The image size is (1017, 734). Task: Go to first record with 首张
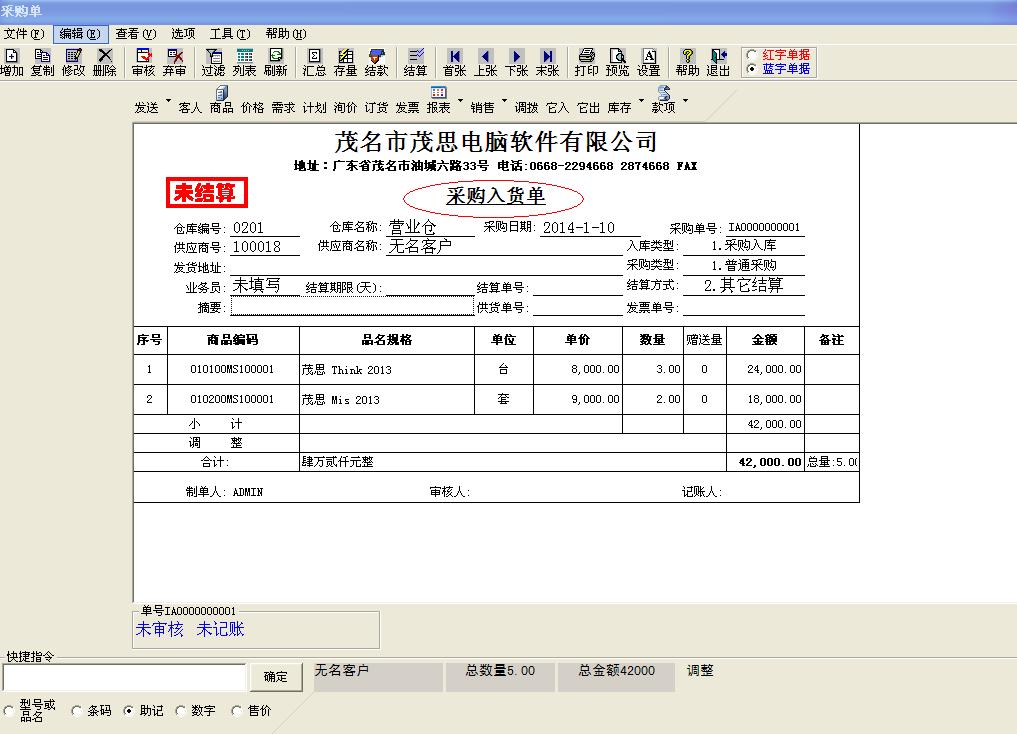click(x=455, y=62)
